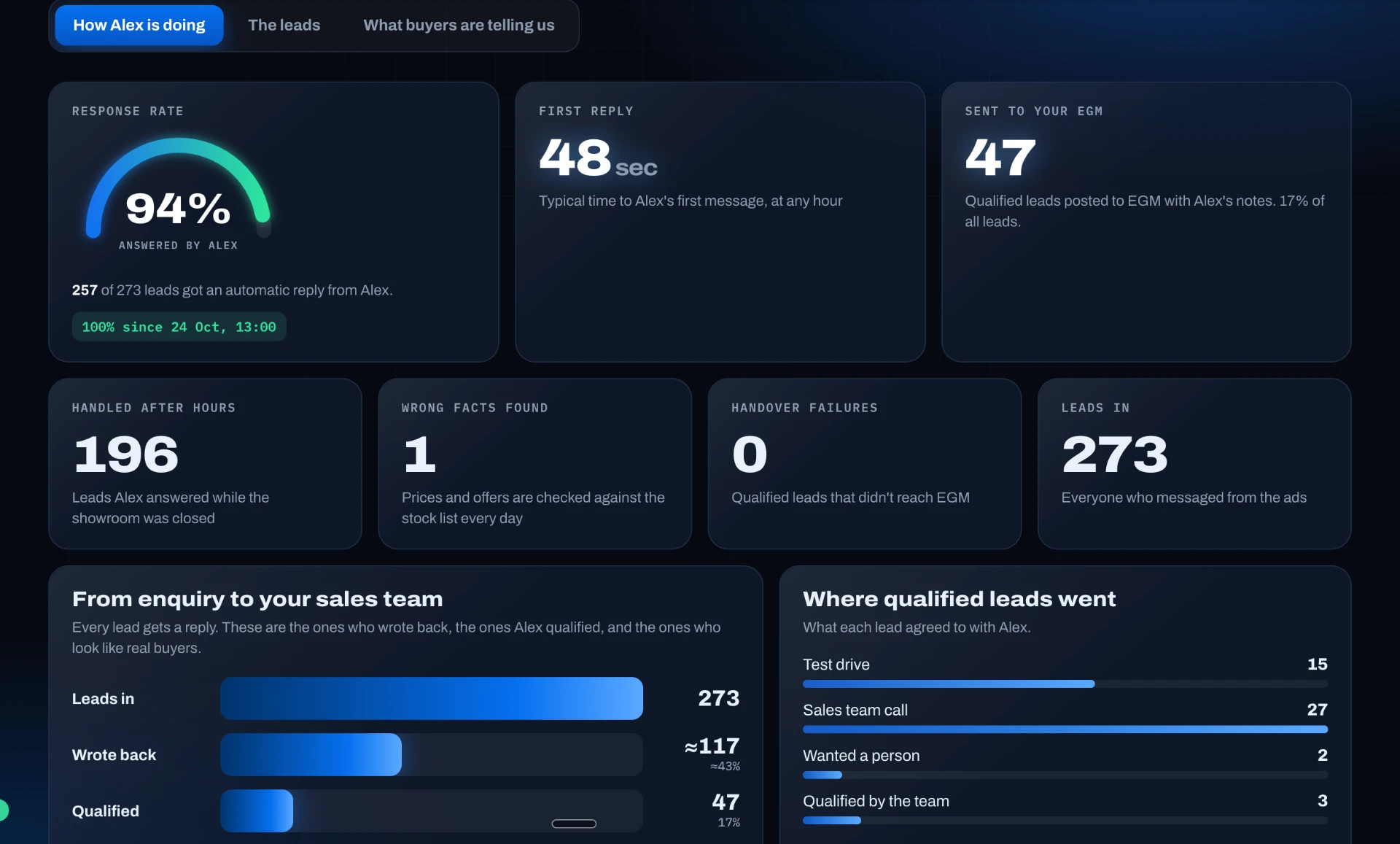This screenshot has height=844, width=1400.
Task: Click the green circle icon at left edge
Action: [x=3, y=810]
